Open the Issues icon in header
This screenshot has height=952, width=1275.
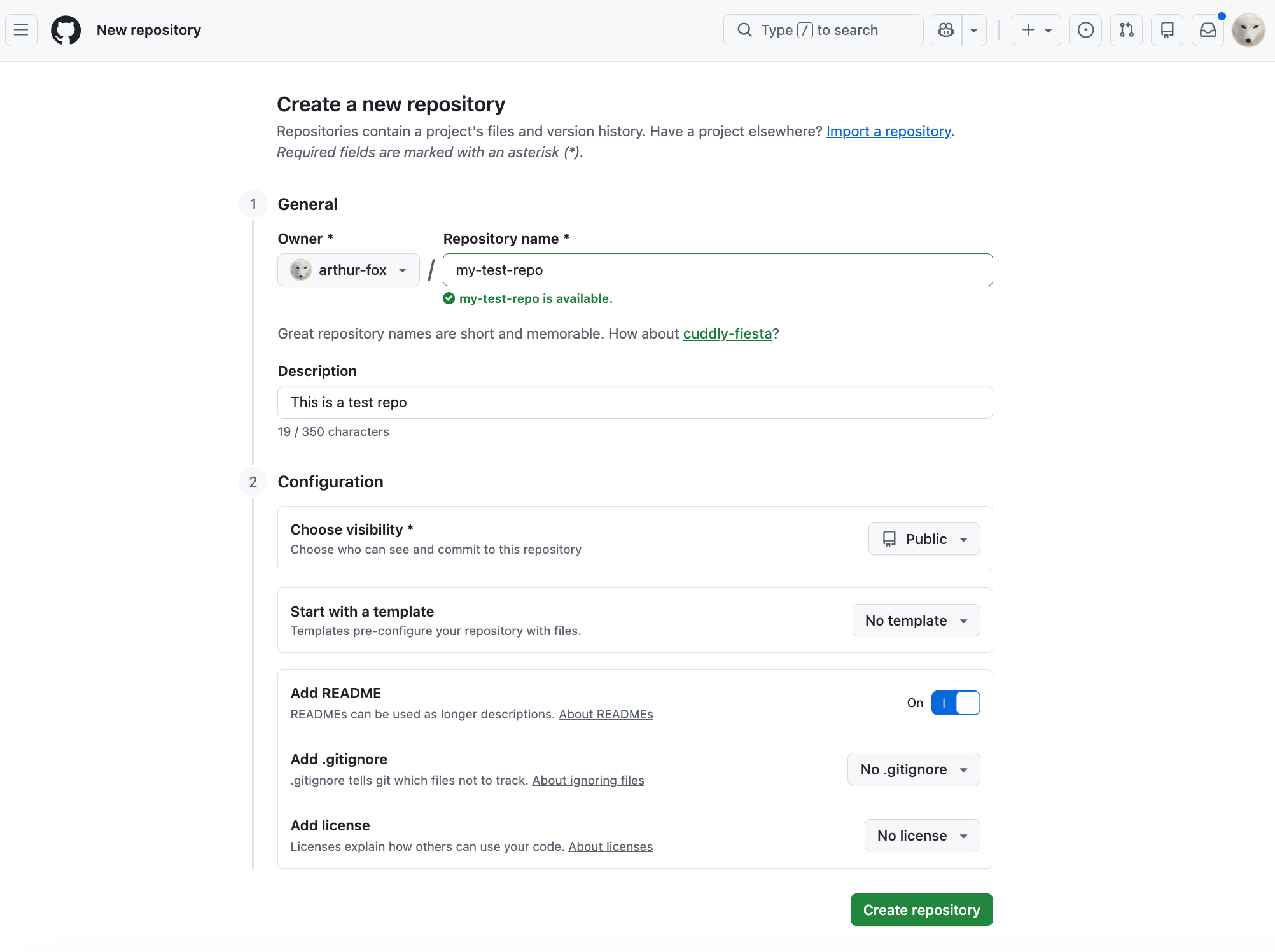pos(1085,30)
